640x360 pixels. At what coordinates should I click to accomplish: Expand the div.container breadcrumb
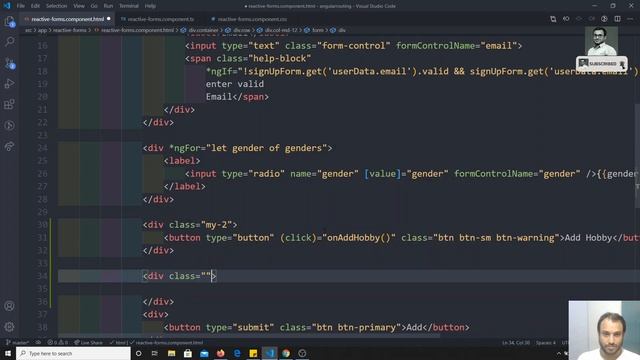pos(200,30)
